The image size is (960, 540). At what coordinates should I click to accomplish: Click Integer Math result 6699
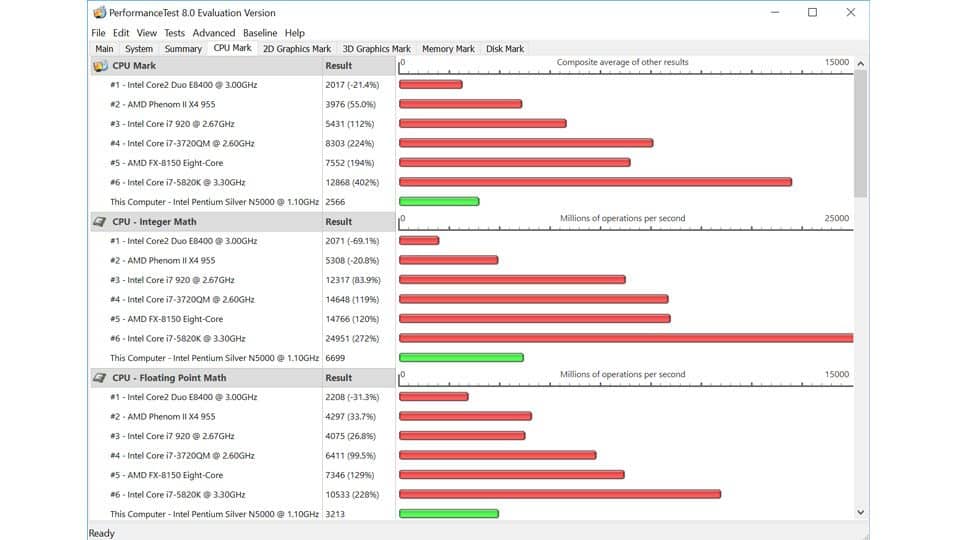click(336, 358)
